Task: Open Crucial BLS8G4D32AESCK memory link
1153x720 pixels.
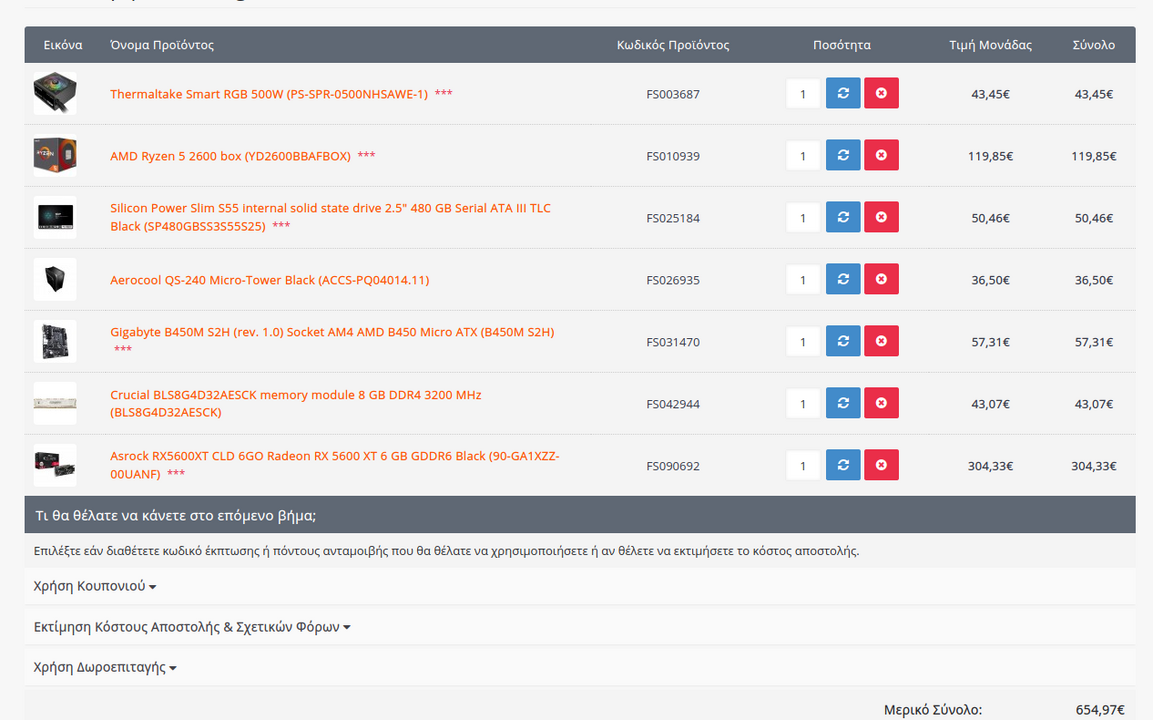Action: 296,403
